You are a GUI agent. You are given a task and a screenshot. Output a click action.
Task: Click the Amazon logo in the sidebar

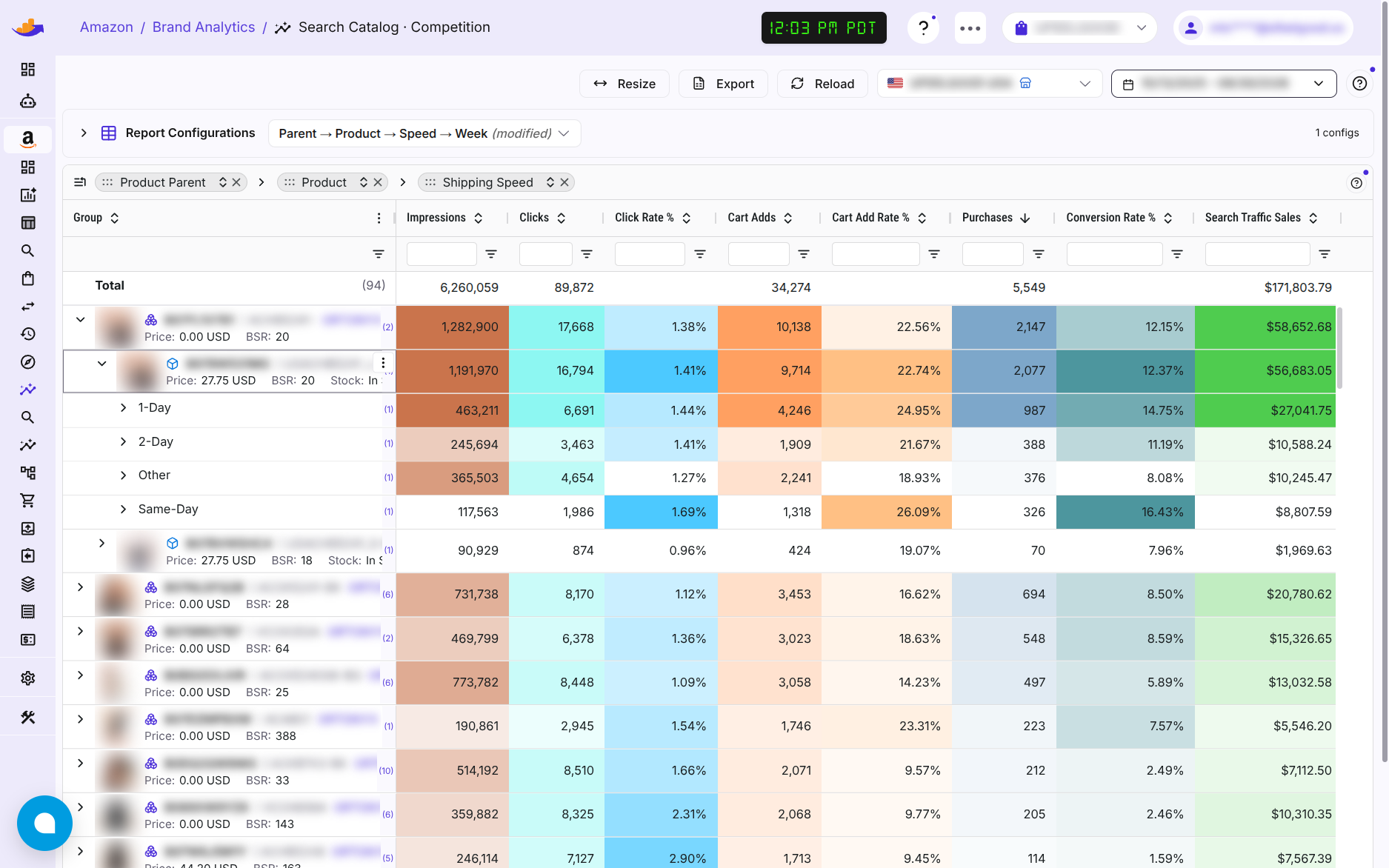tap(27, 139)
